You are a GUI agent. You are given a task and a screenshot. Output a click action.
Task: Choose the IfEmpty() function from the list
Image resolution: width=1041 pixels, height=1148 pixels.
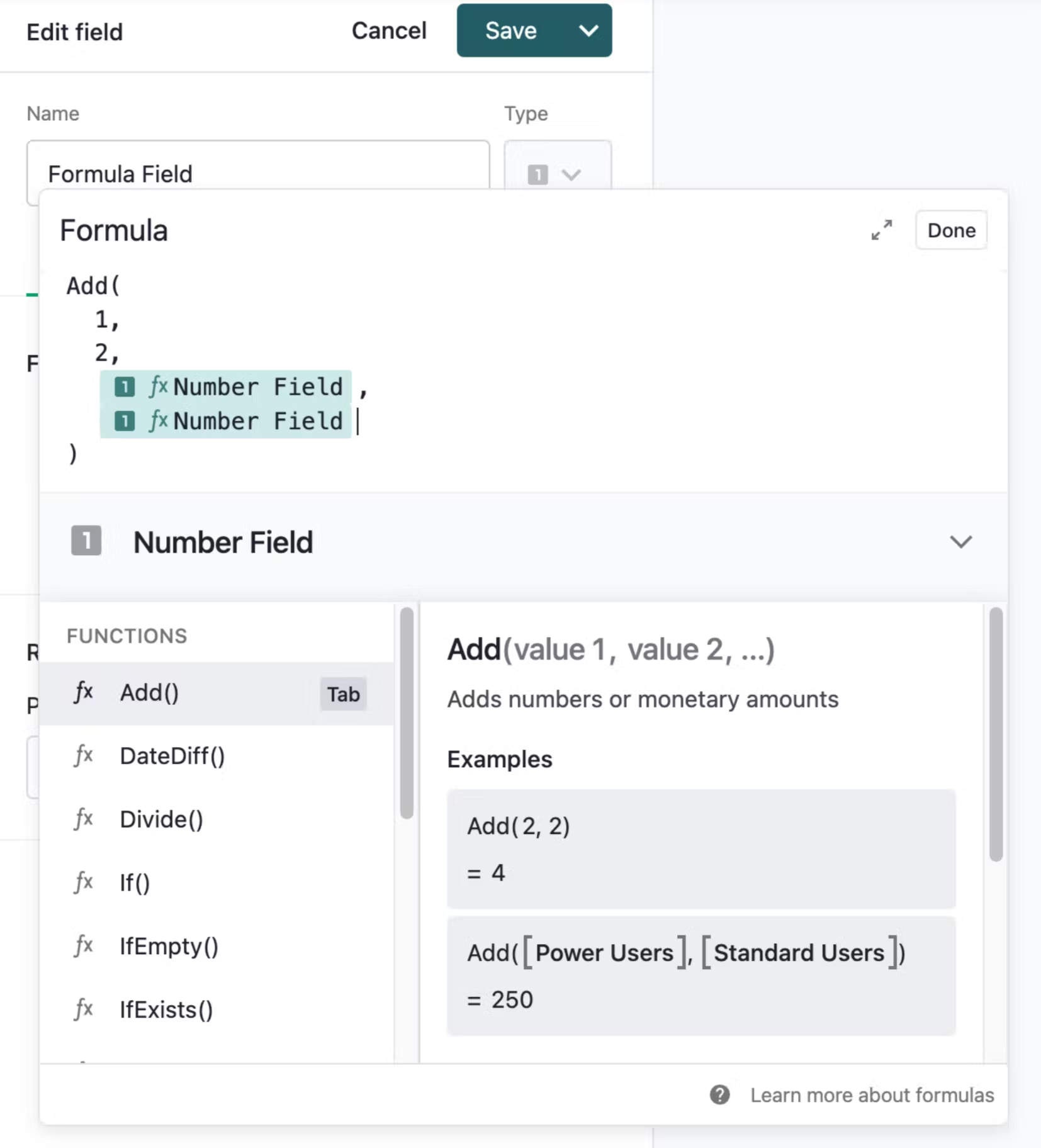(217, 946)
